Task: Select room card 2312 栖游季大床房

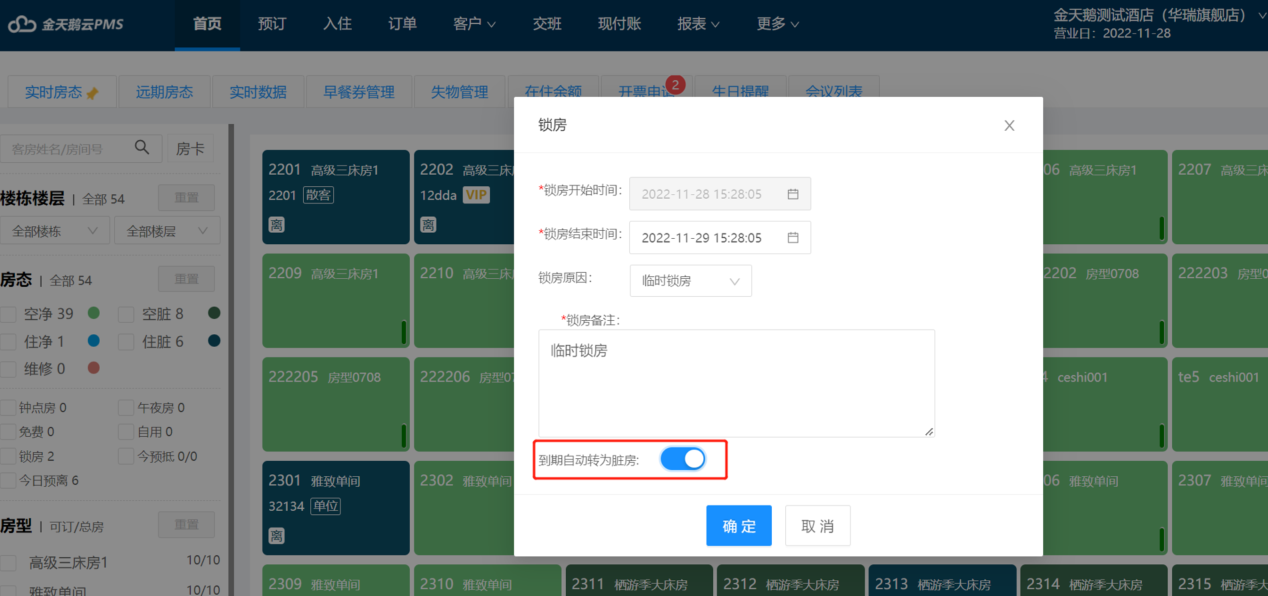Action: (789, 581)
